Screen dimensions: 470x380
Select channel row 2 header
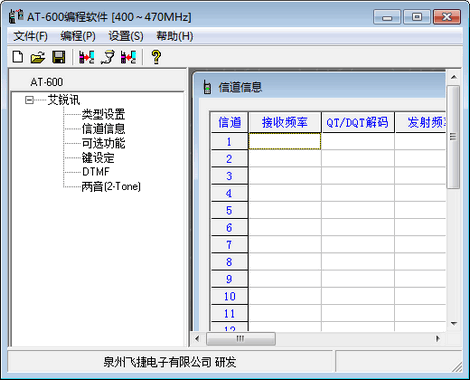tap(229, 159)
